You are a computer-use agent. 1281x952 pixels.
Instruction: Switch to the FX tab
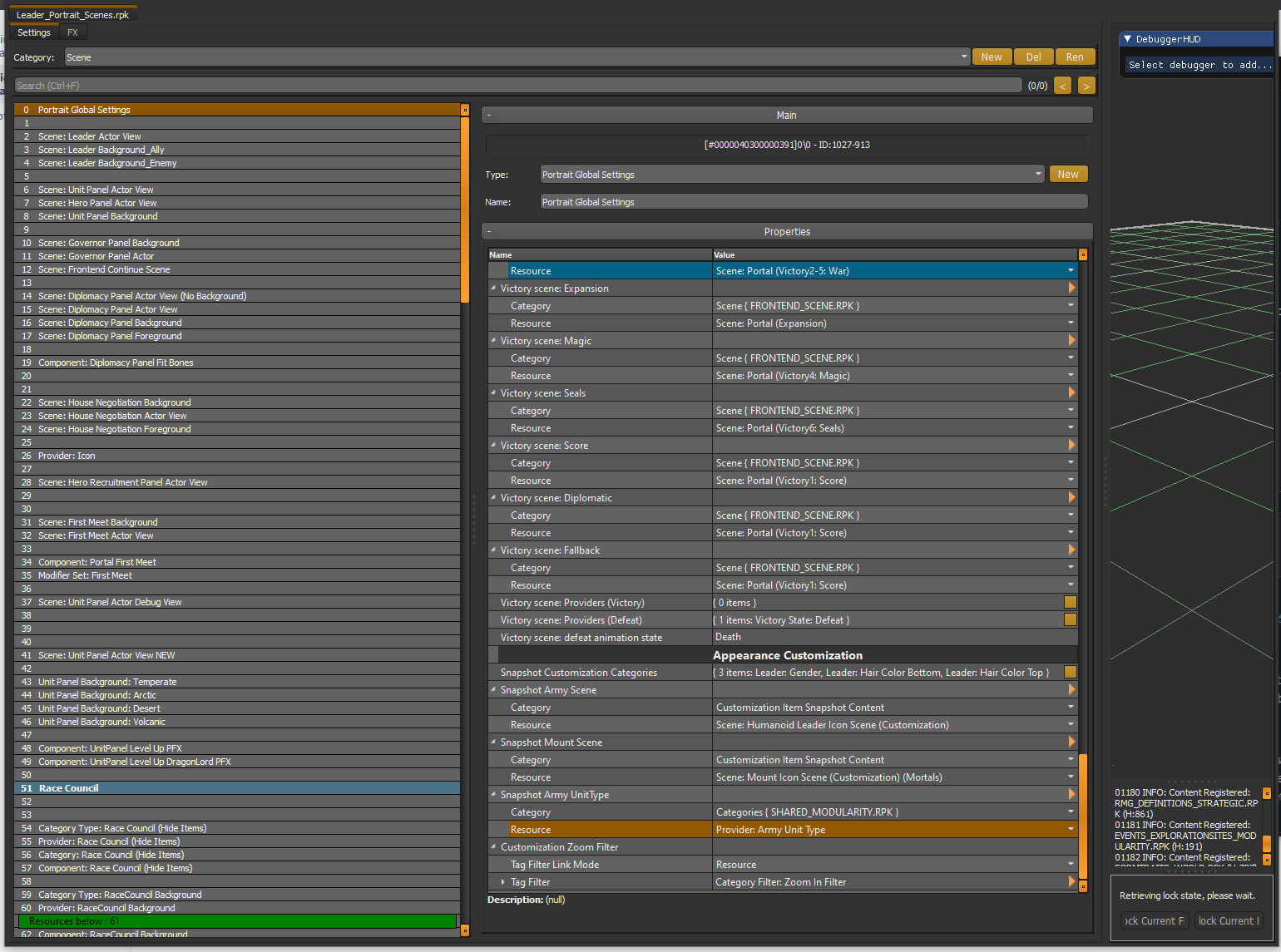click(x=73, y=32)
